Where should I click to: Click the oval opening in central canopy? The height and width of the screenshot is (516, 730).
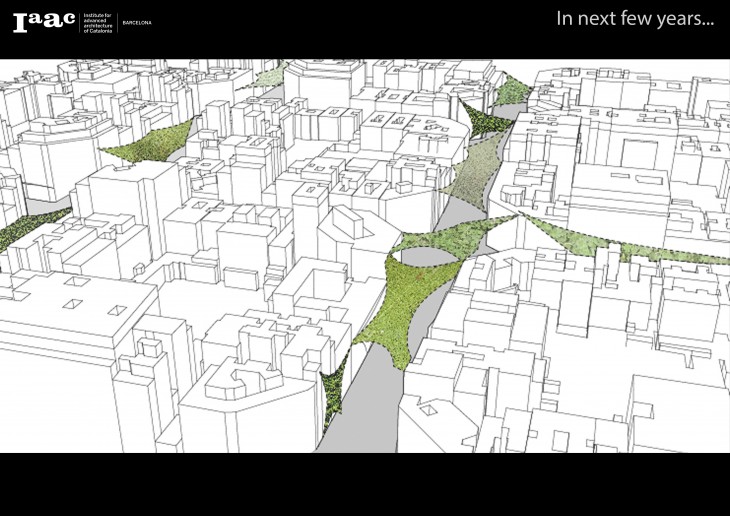coord(425,257)
